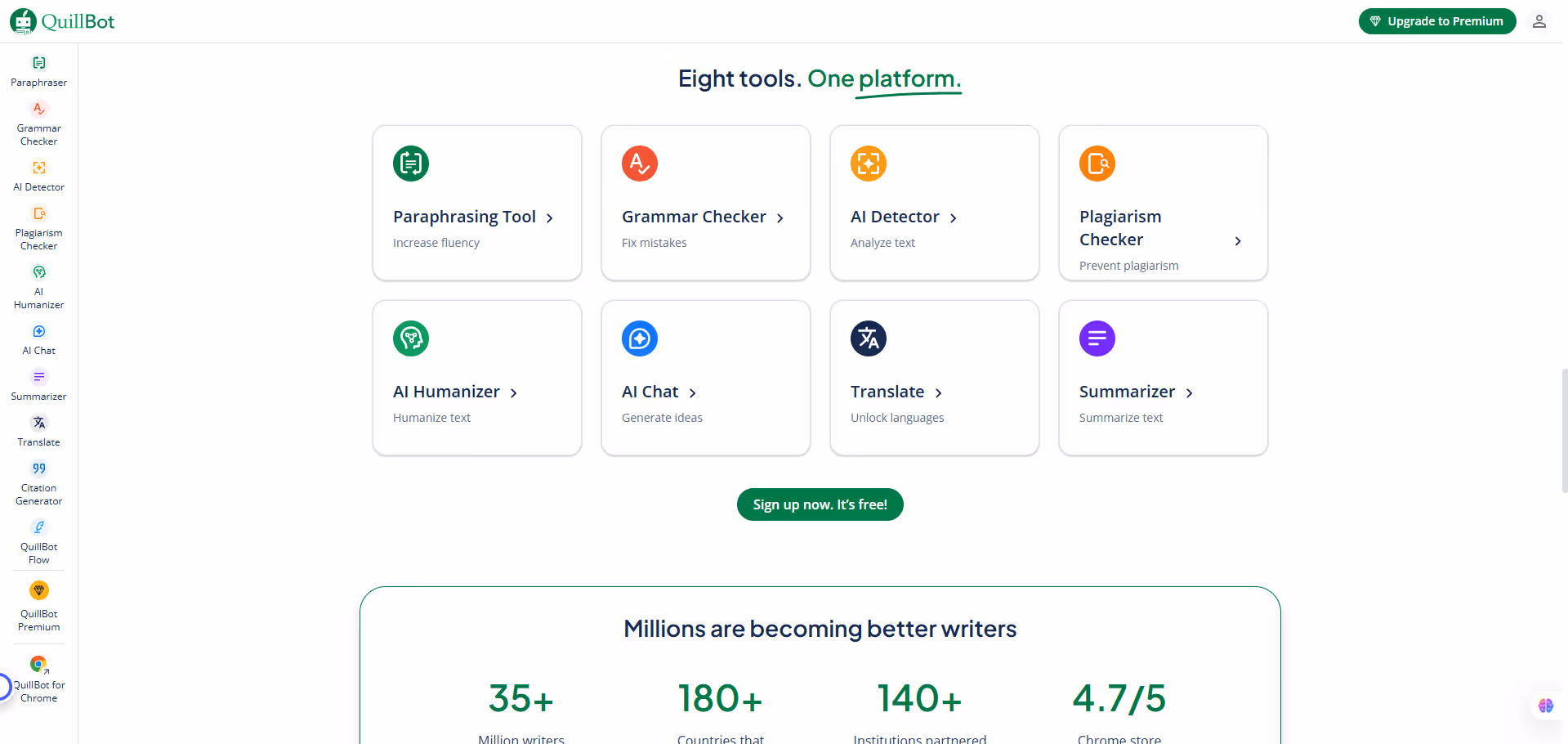Open Paraphraser from the sidebar icon
The height and width of the screenshot is (744, 1568).
pos(39,63)
